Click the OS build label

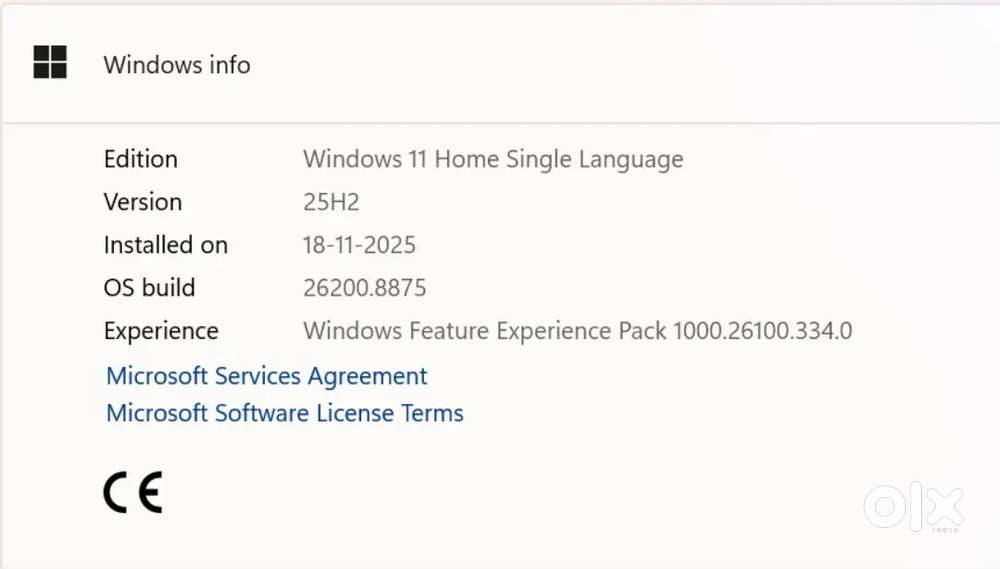pos(149,288)
